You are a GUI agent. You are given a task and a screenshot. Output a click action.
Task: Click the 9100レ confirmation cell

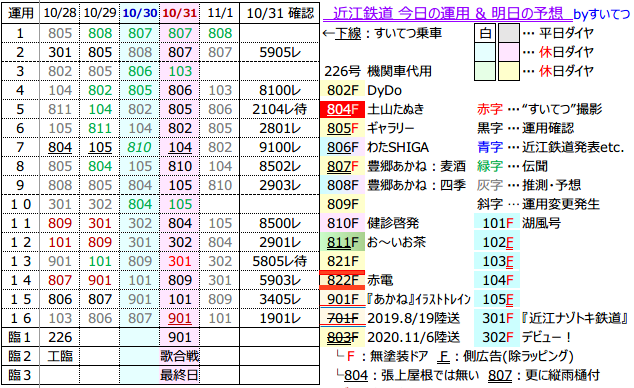pyautogui.click(x=280, y=147)
